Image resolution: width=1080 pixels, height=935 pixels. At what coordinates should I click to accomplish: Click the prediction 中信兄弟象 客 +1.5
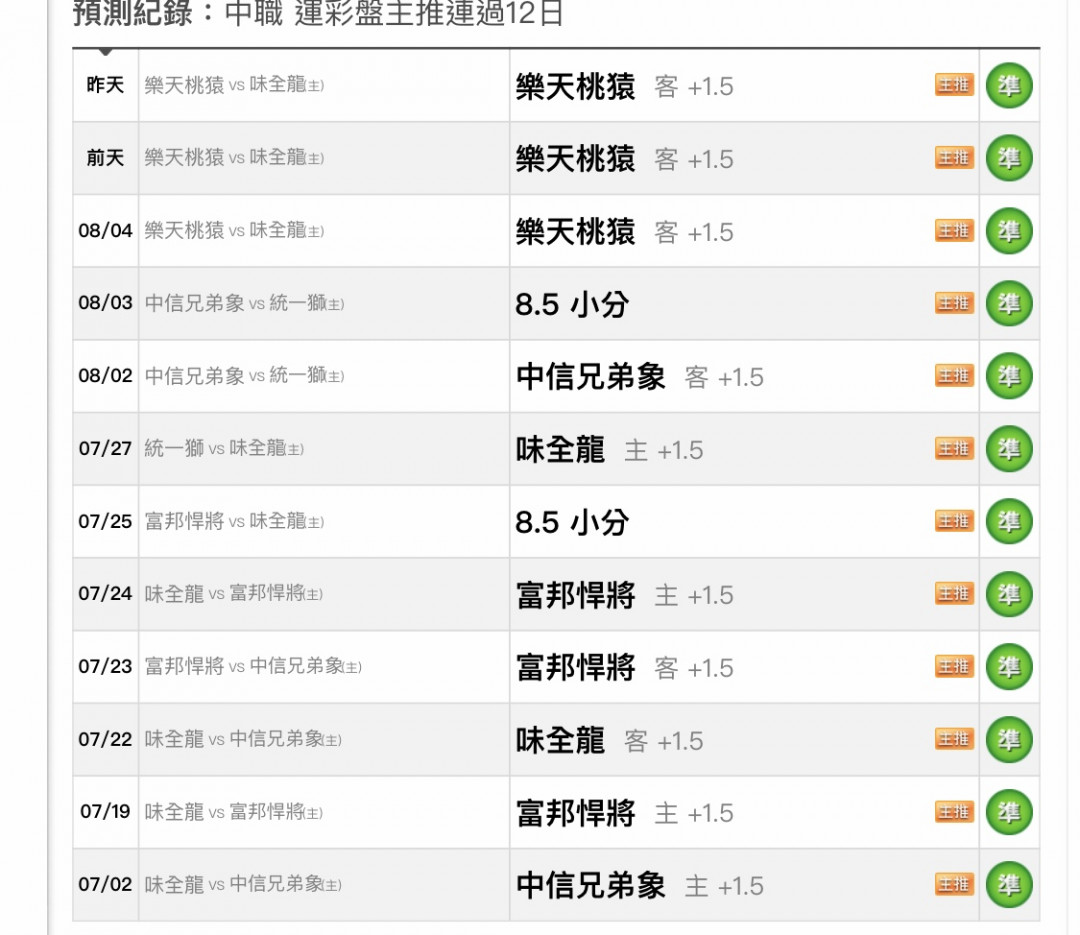[x=640, y=378]
